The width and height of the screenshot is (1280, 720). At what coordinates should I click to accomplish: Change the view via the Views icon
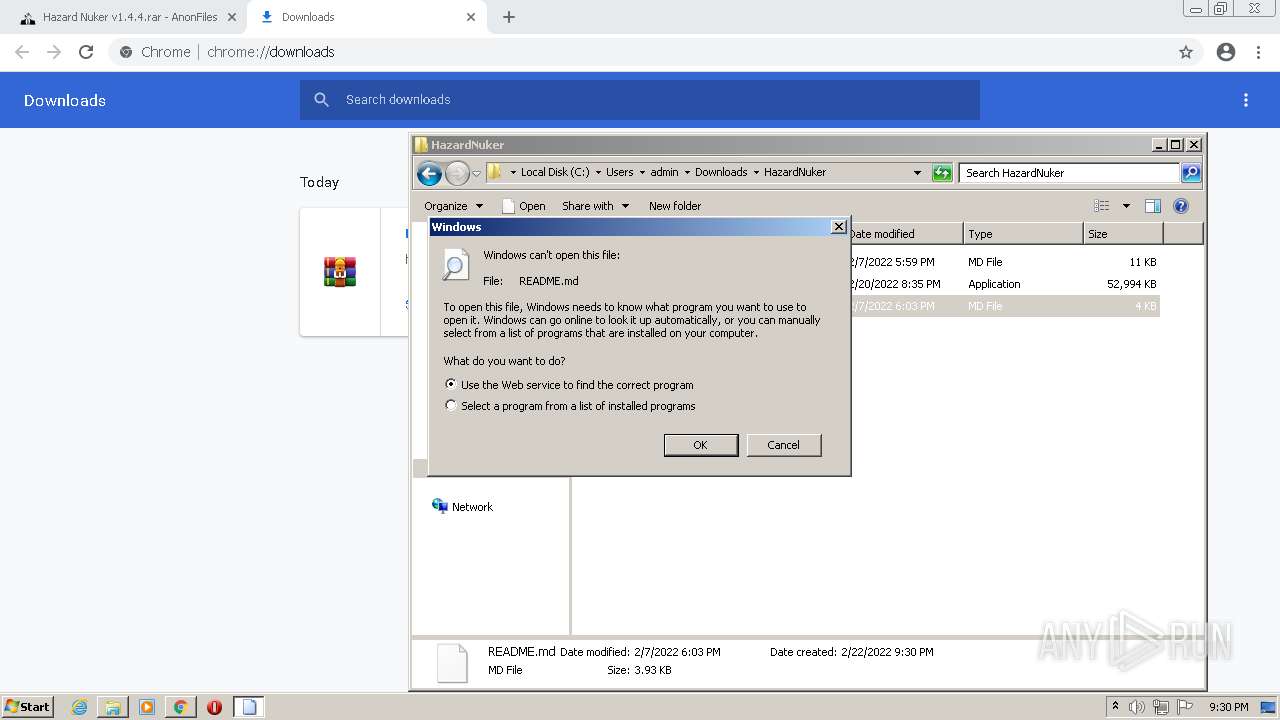(1102, 206)
